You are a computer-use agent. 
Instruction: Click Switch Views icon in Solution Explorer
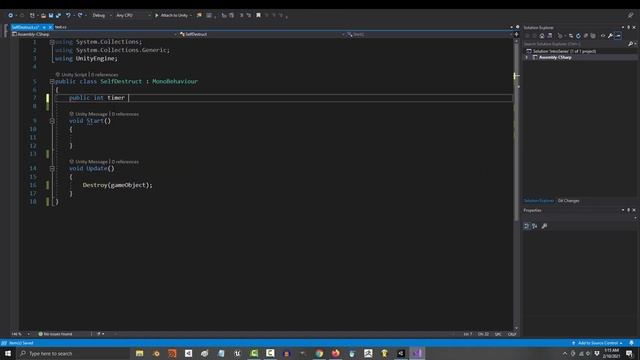tap(550, 36)
